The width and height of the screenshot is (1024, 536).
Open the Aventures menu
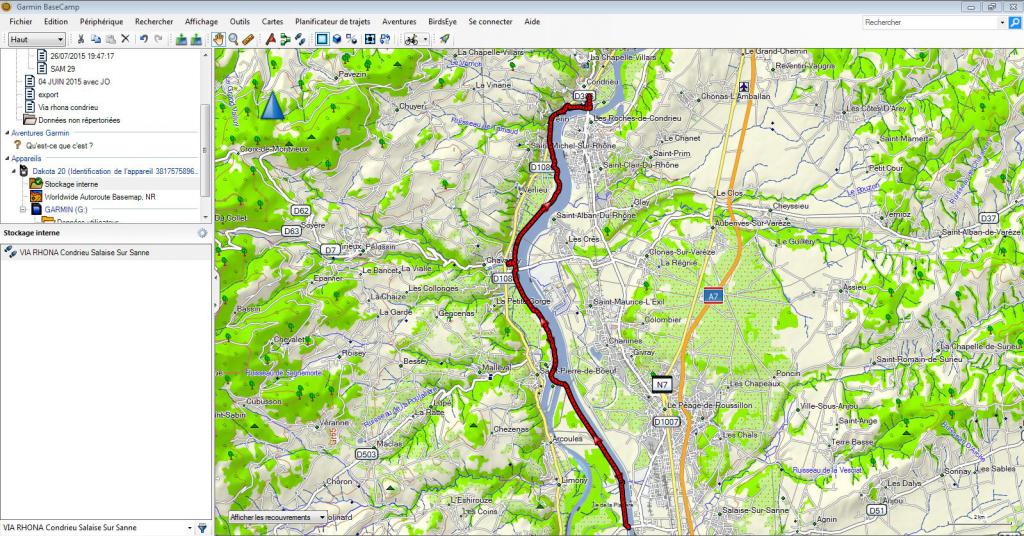399,22
